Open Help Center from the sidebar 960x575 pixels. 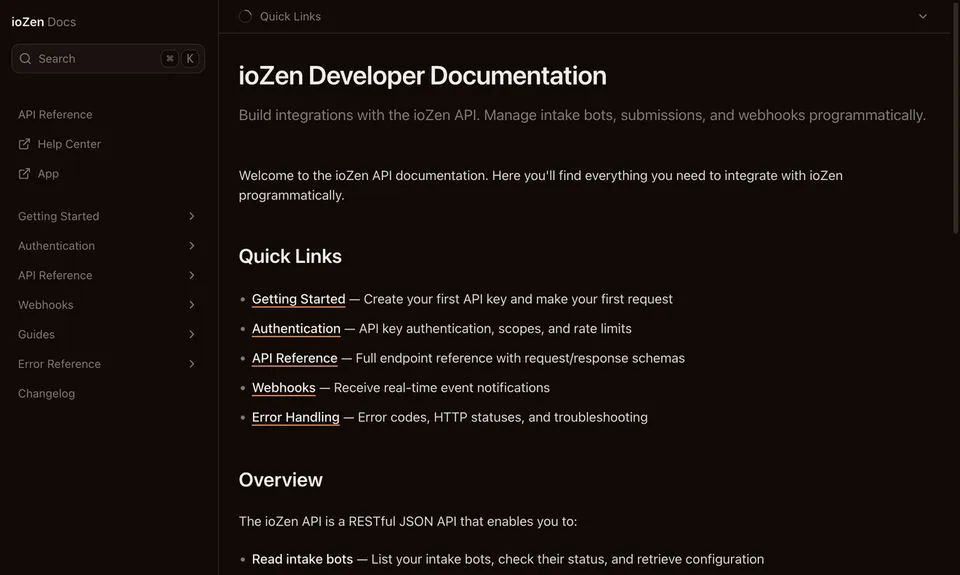coord(69,144)
